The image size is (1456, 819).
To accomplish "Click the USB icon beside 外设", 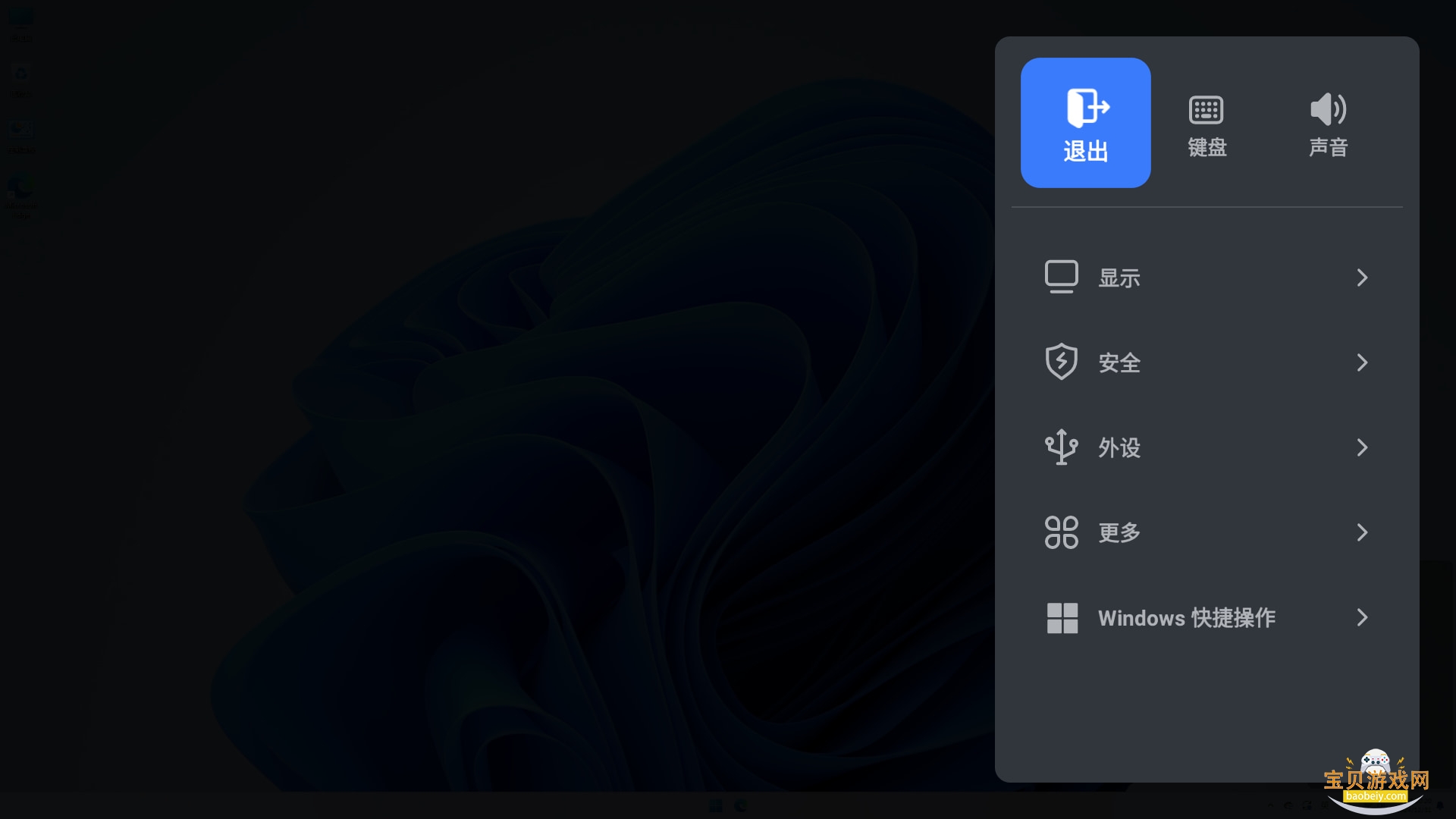I will click(1061, 447).
